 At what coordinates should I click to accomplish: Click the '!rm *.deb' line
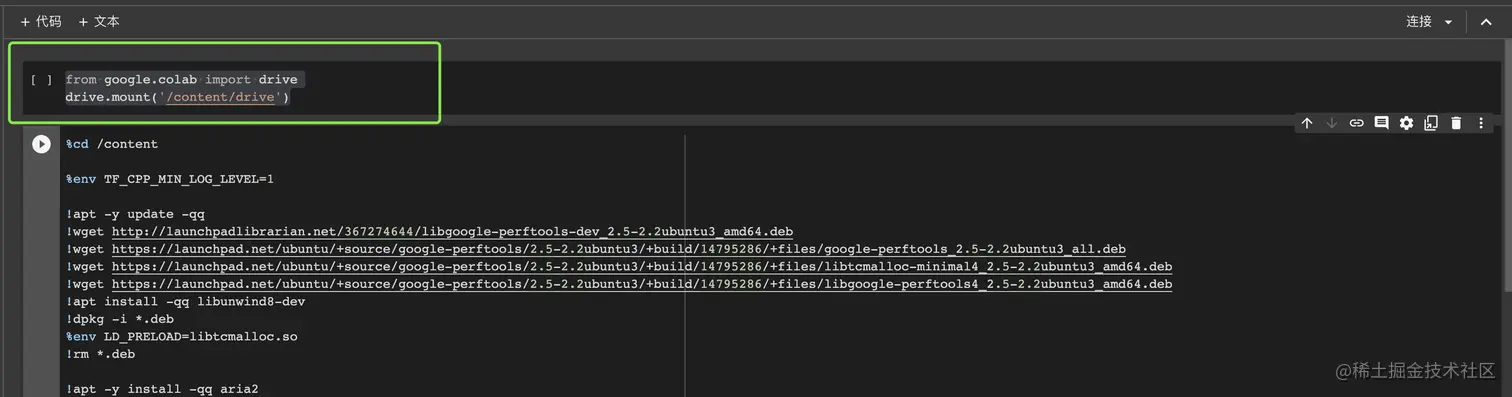[101, 354]
